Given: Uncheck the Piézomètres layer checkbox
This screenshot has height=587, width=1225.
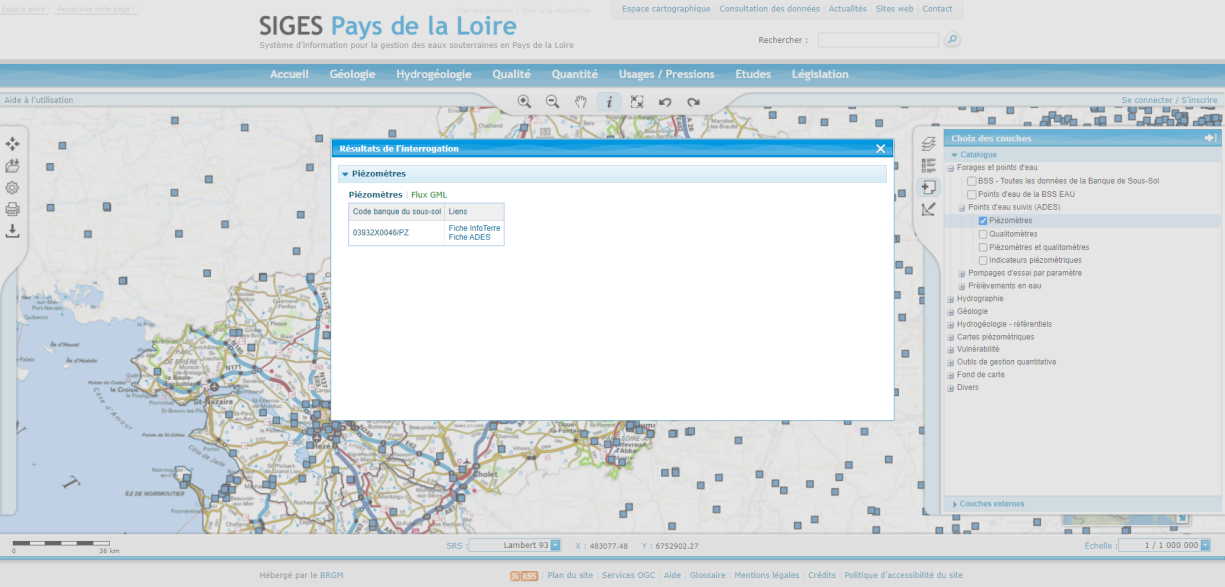Looking at the screenshot, I should [983, 220].
